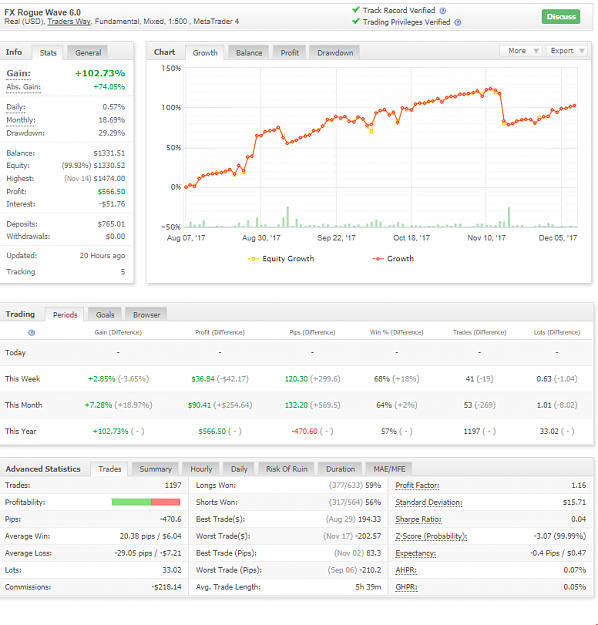Open the Traders Way broker link
This screenshot has width=598, height=625.
pyautogui.click(x=69, y=22)
